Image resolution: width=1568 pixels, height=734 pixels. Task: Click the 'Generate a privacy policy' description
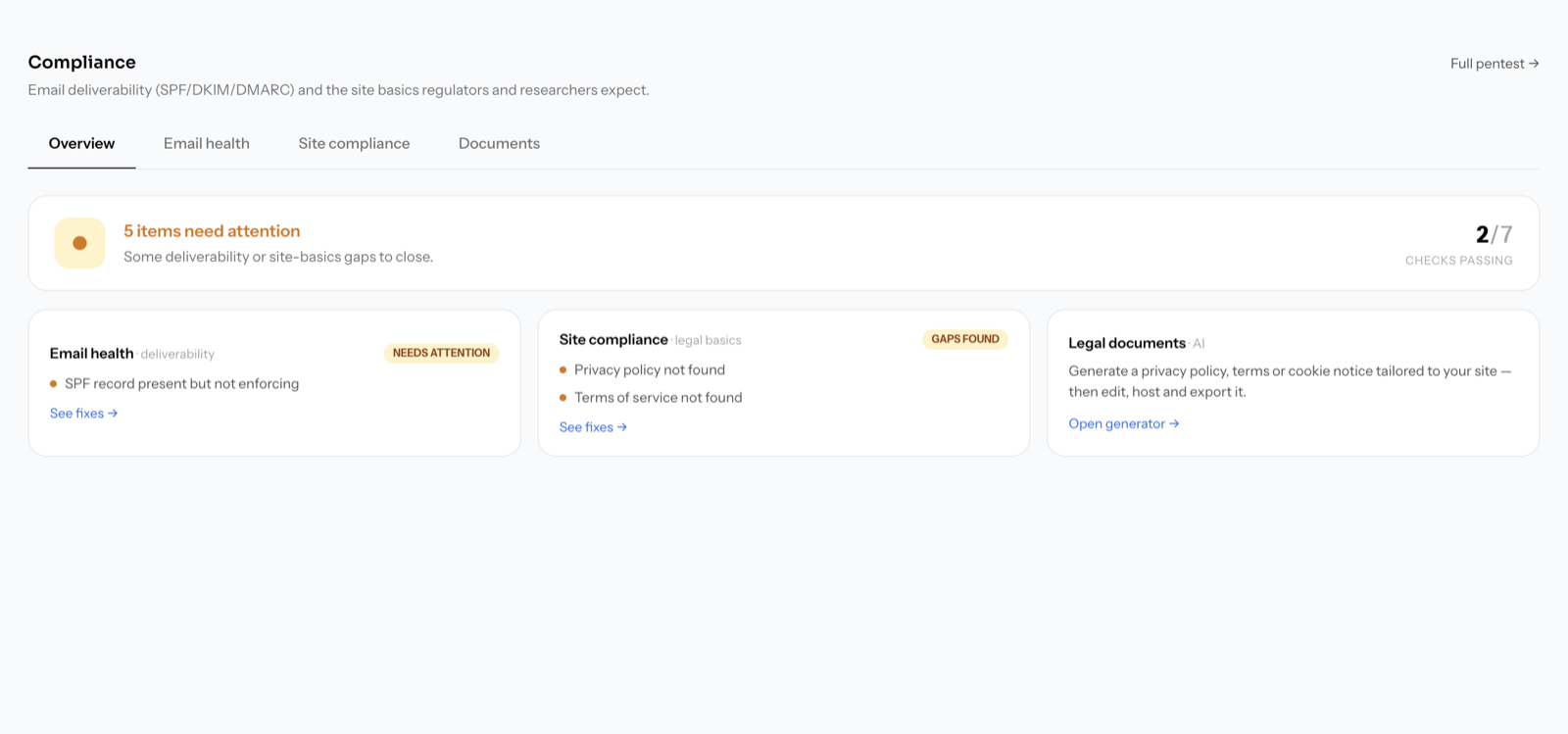pos(1290,381)
